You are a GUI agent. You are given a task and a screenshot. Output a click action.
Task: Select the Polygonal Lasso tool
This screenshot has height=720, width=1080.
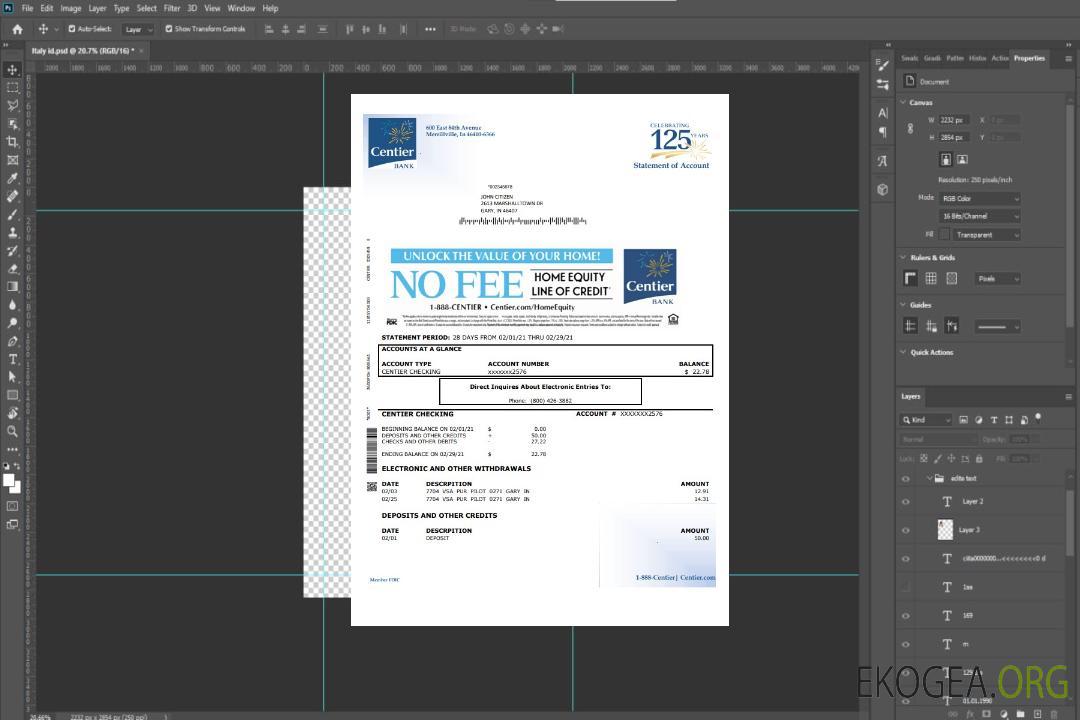(x=12, y=105)
